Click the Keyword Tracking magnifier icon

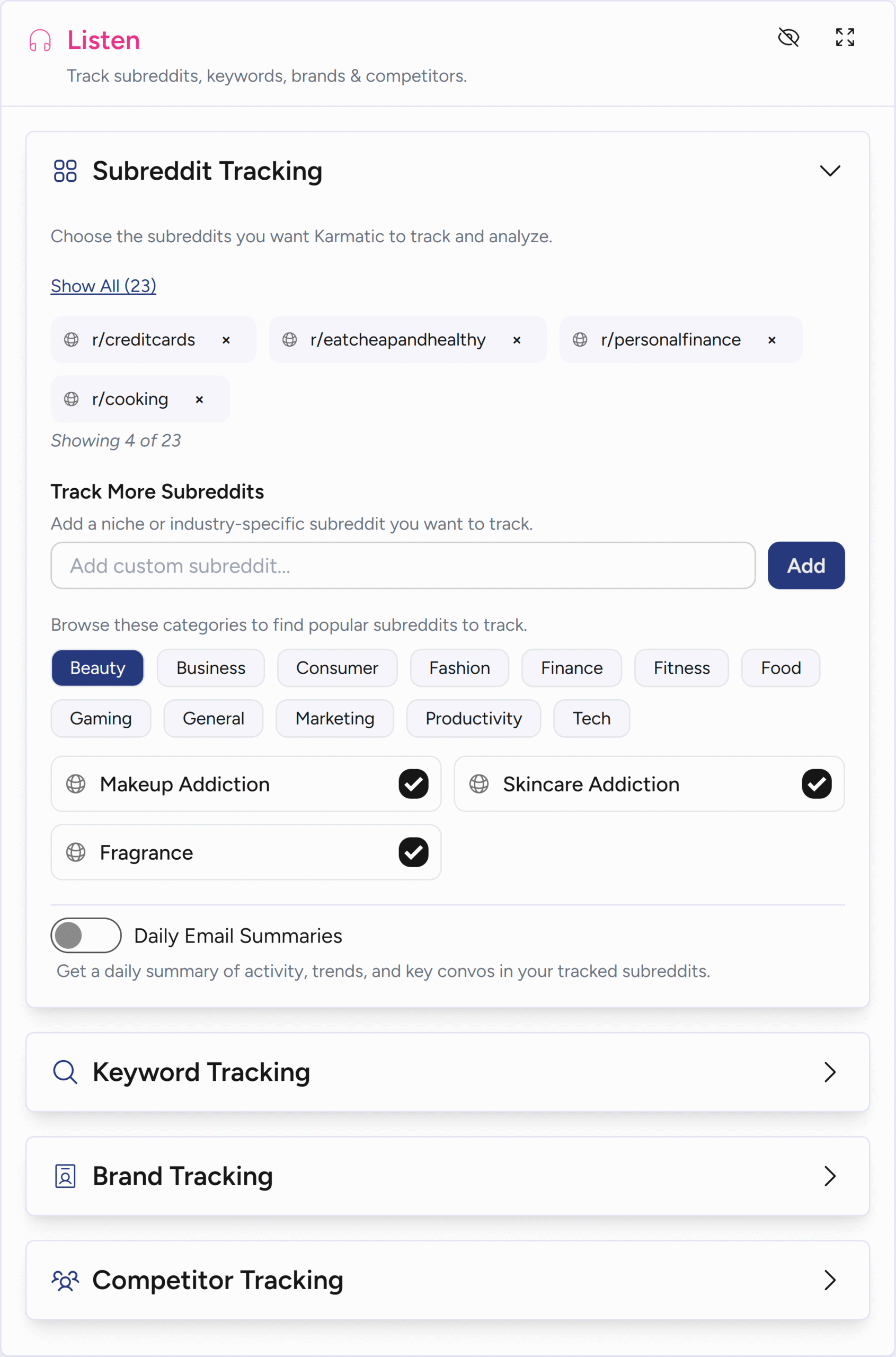pyautogui.click(x=65, y=1072)
